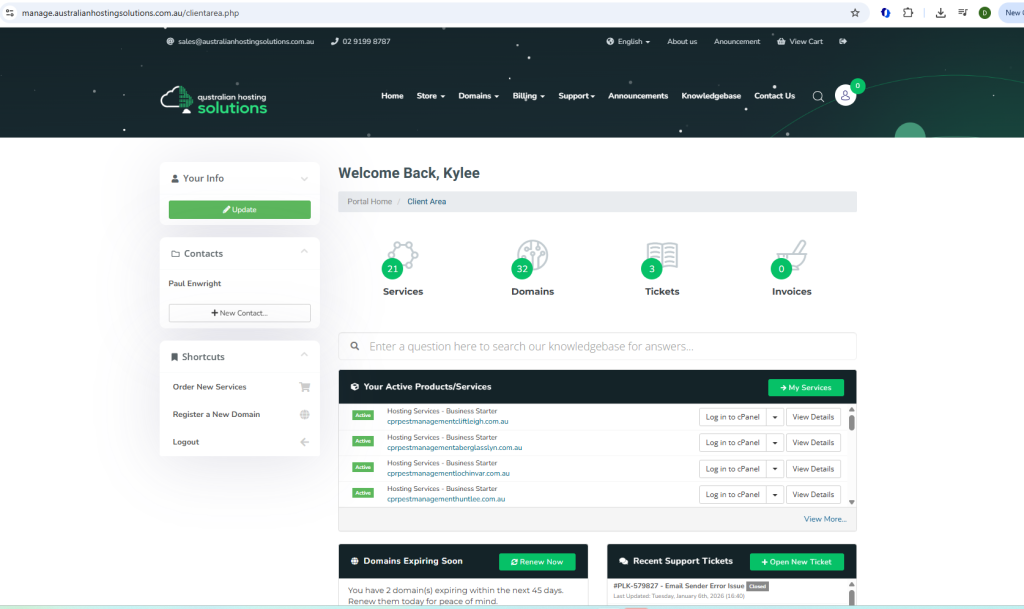Viewport: 1024px width, 609px height.
Task: Click the browser profile avatar 'D'
Action: pos(985,12)
